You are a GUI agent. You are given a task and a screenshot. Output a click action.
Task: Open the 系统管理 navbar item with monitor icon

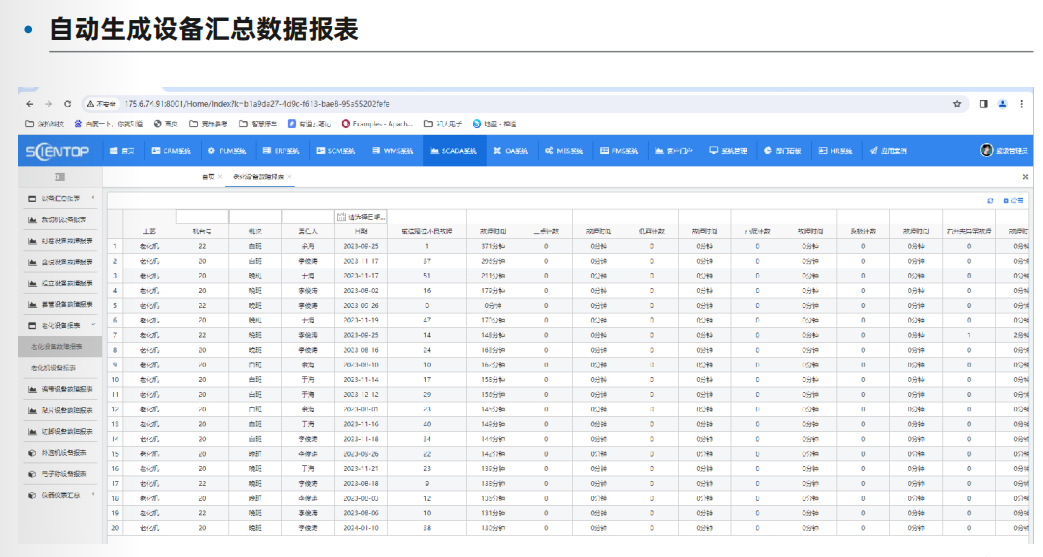729,151
